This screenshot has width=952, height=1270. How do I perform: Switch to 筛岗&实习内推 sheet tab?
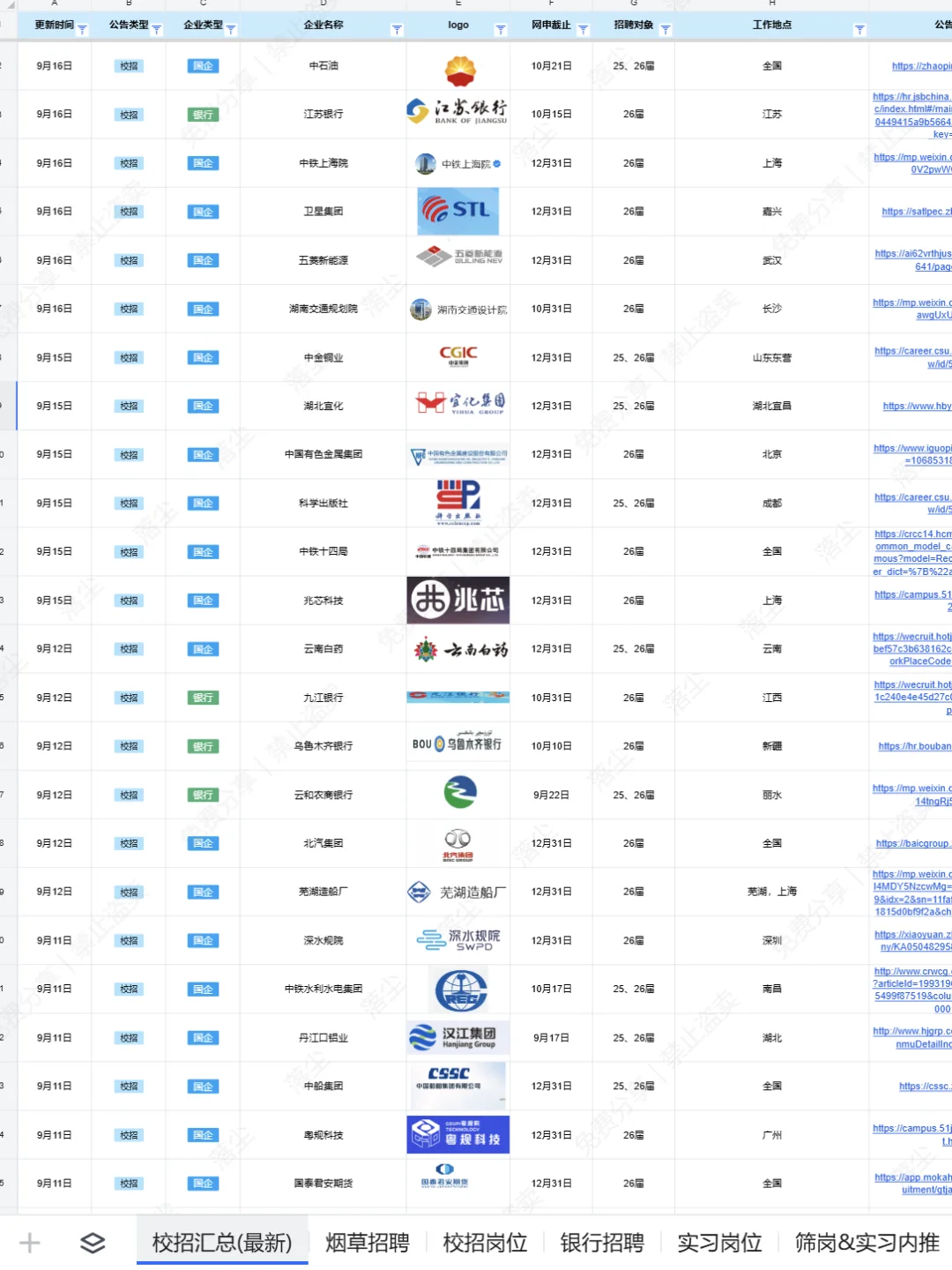click(867, 1243)
